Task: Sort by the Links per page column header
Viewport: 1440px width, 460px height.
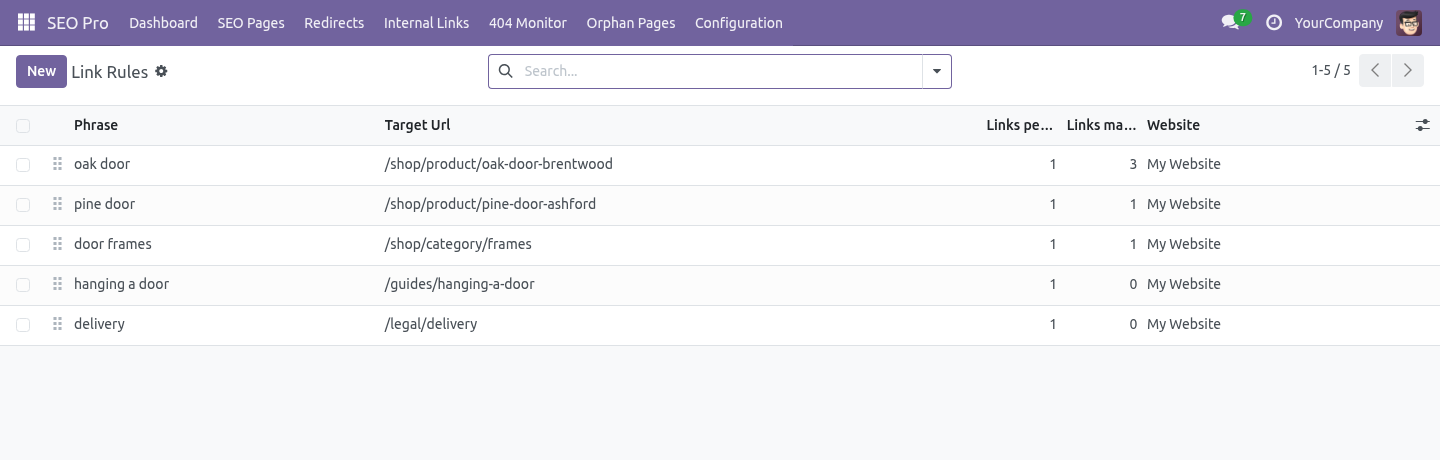Action: pos(1019,125)
